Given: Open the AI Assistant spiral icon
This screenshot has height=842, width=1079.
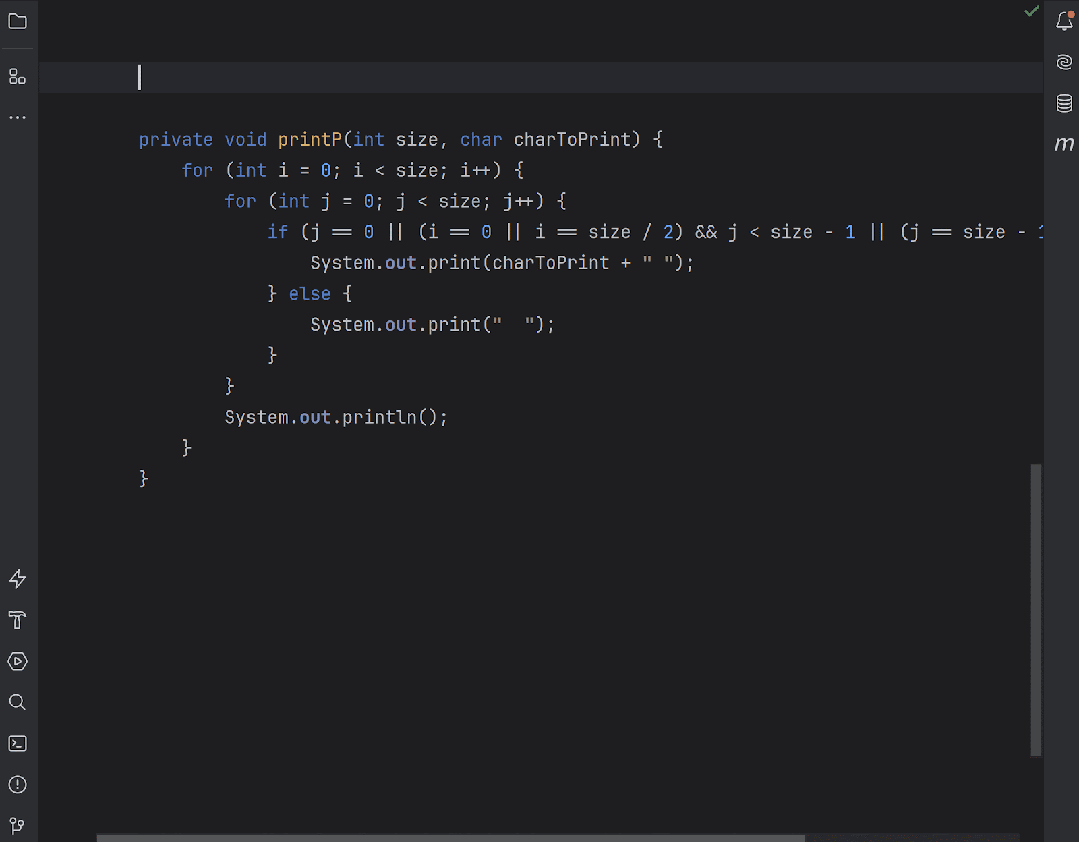Looking at the screenshot, I should coord(1064,62).
